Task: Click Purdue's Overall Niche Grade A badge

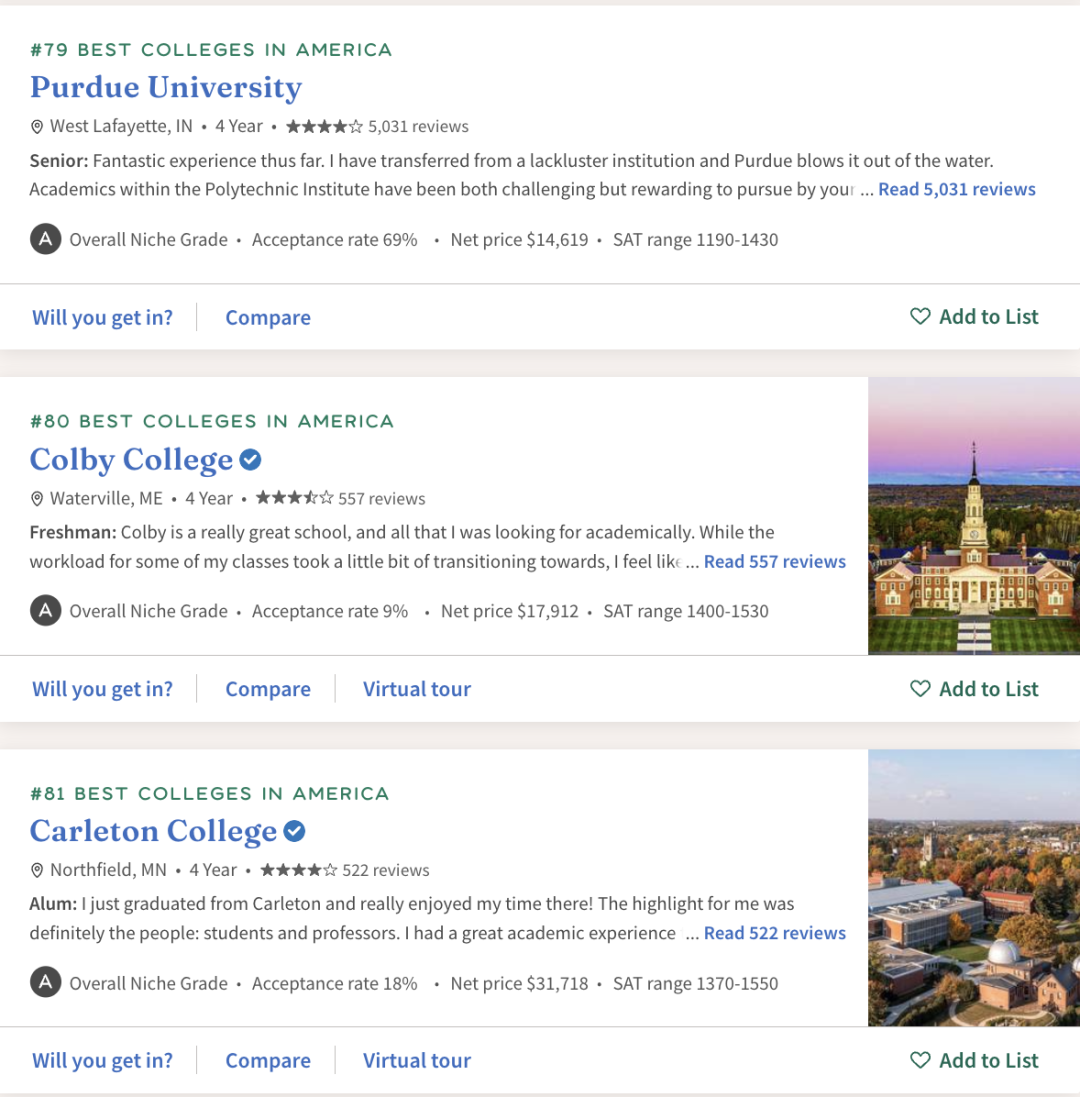Action: click(45, 240)
